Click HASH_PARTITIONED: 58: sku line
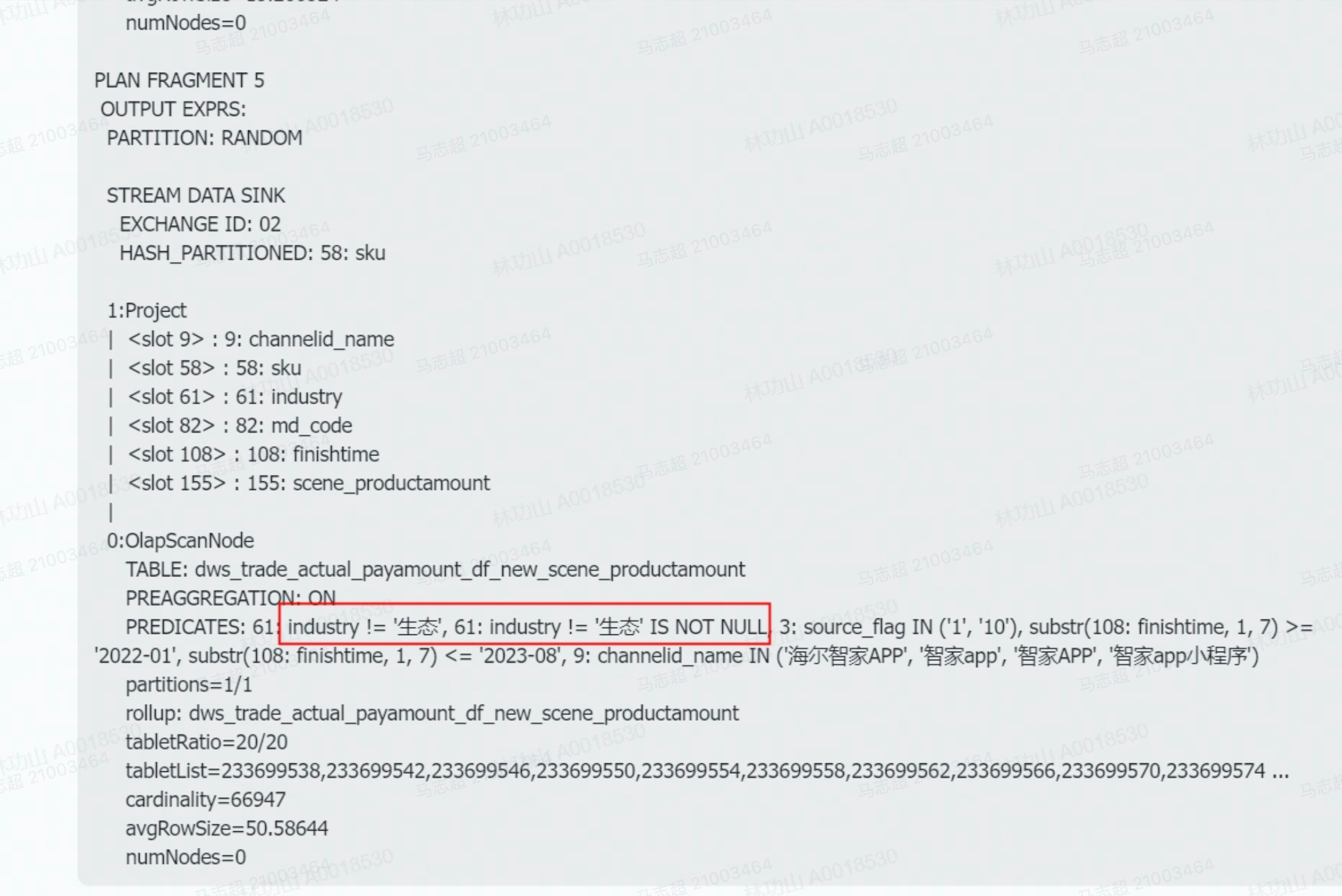This screenshot has width=1342, height=896. tap(252, 253)
